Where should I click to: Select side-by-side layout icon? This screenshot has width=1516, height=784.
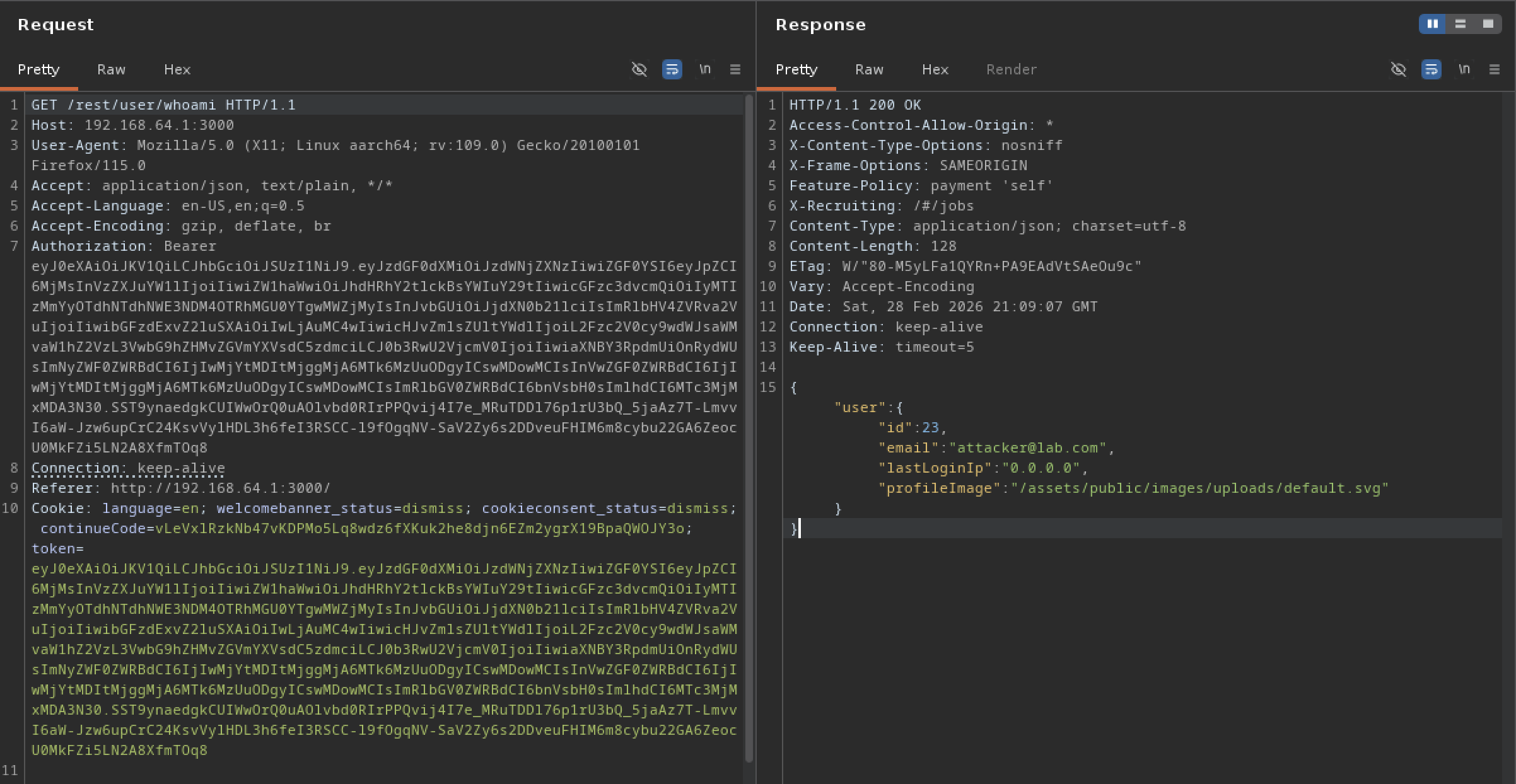pos(1433,24)
